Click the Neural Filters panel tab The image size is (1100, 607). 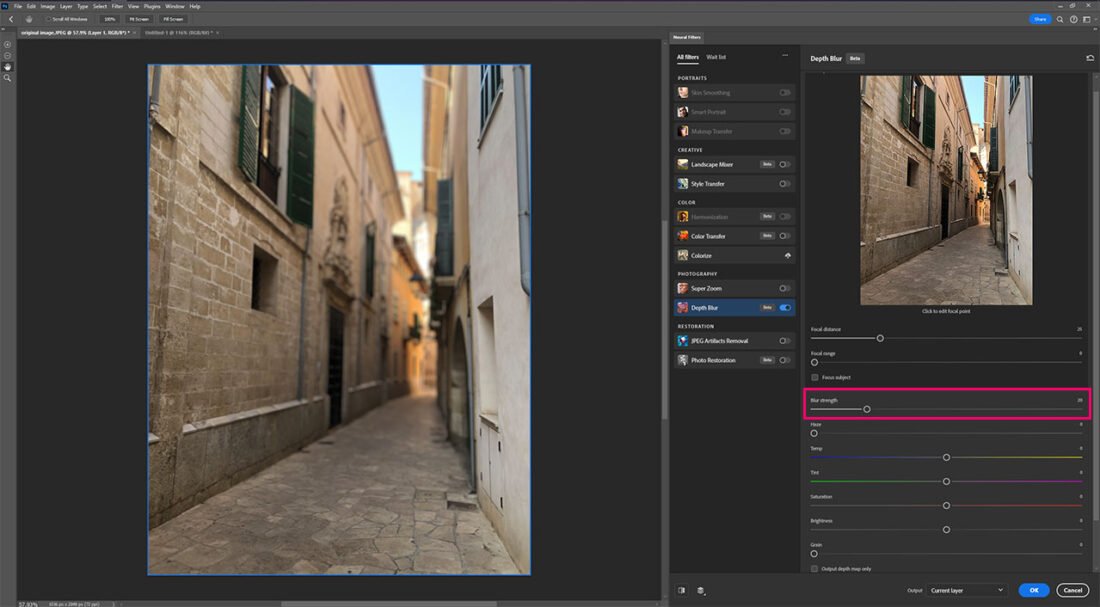[x=687, y=37]
